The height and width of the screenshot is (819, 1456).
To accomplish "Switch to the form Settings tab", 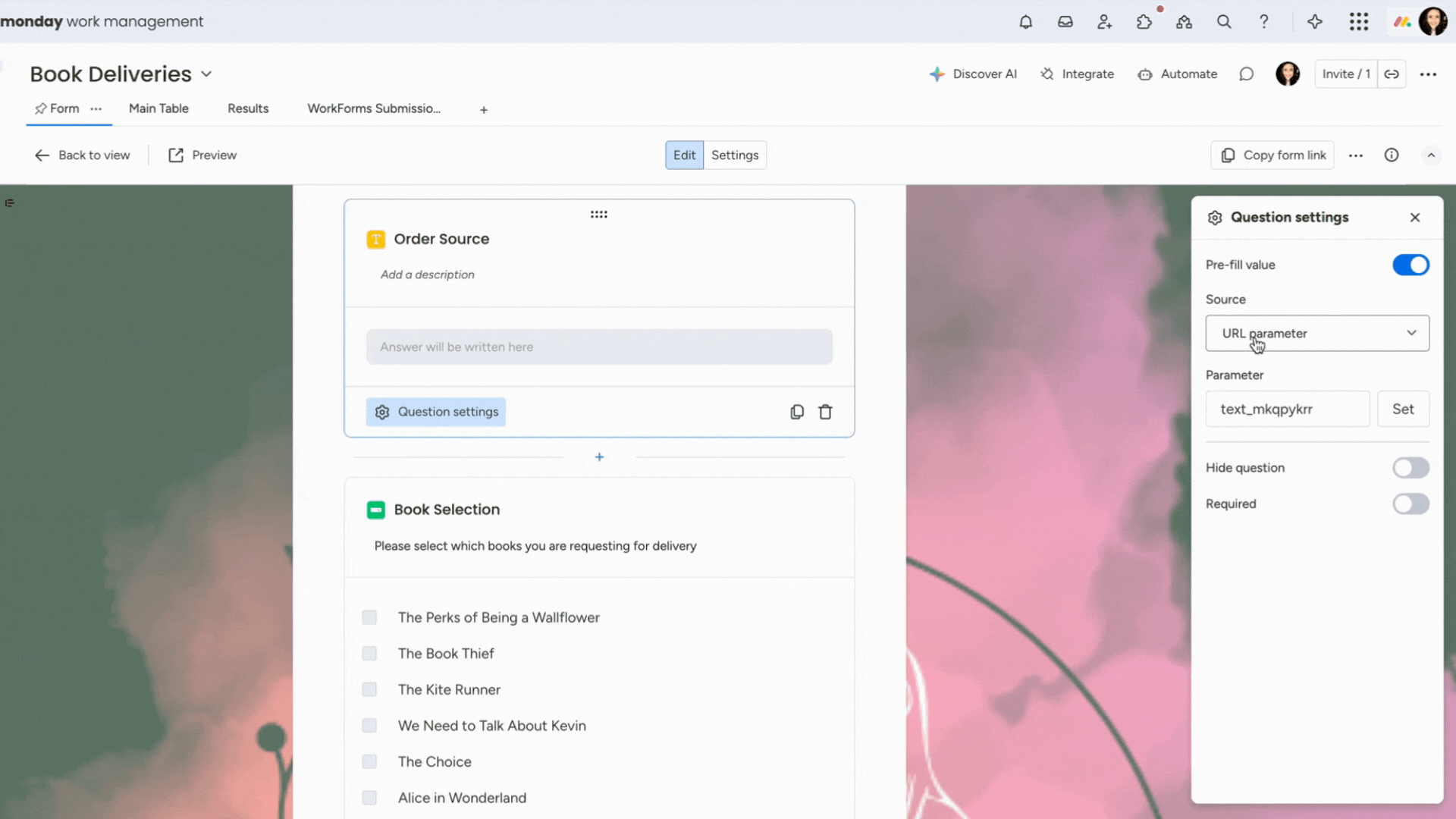I will point(735,155).
